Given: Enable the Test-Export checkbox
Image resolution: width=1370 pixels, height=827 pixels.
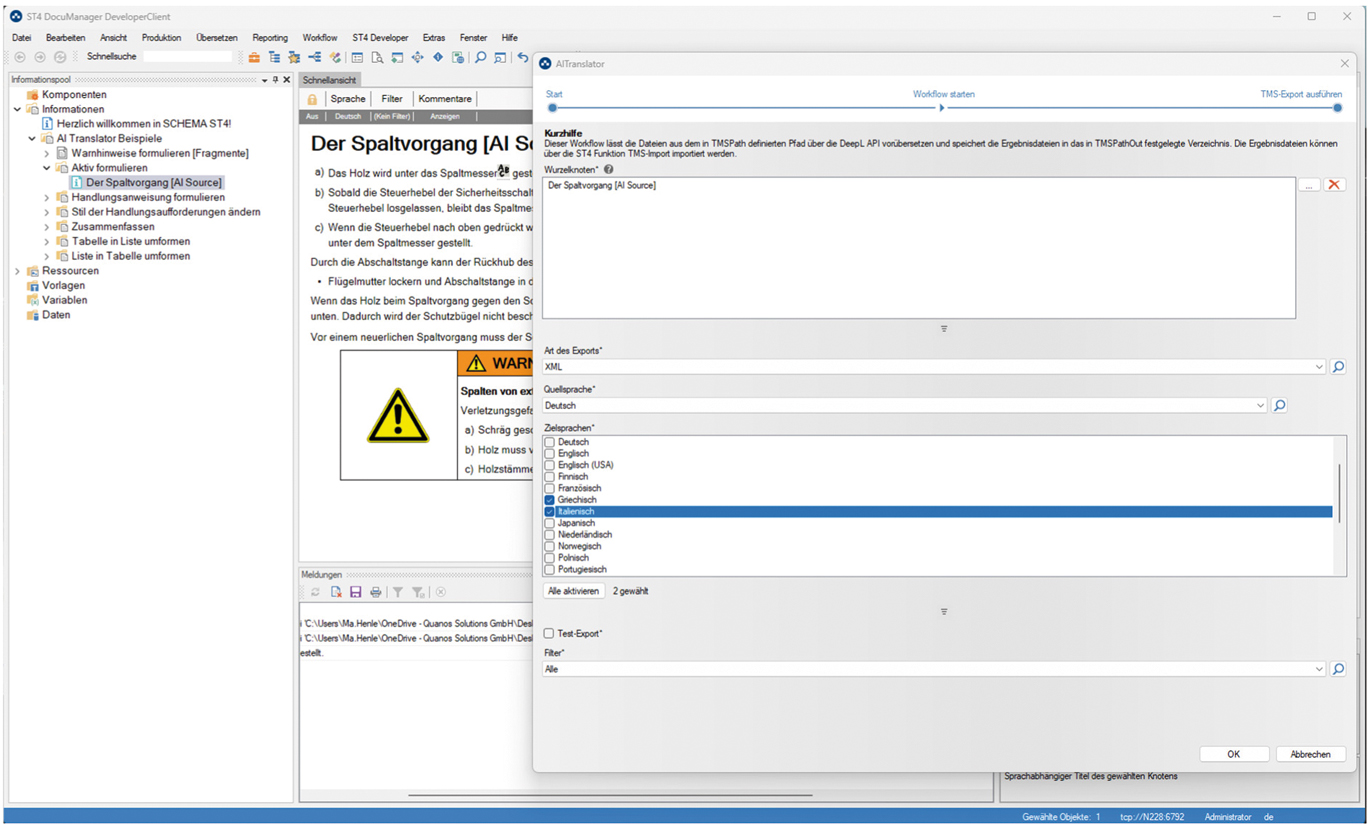Looking at the screenshot, I should [x=549, y=634].
